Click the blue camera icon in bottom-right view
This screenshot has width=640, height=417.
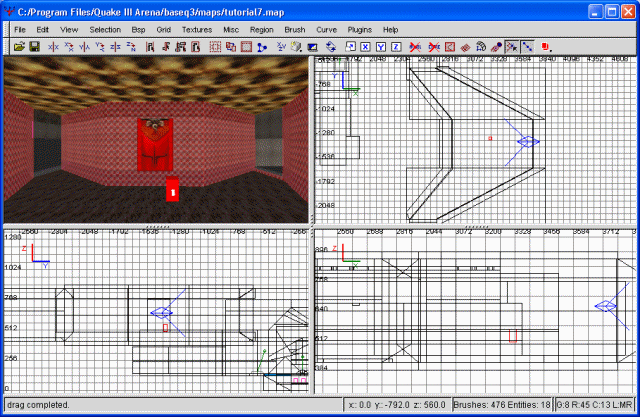tap(606, 306)
